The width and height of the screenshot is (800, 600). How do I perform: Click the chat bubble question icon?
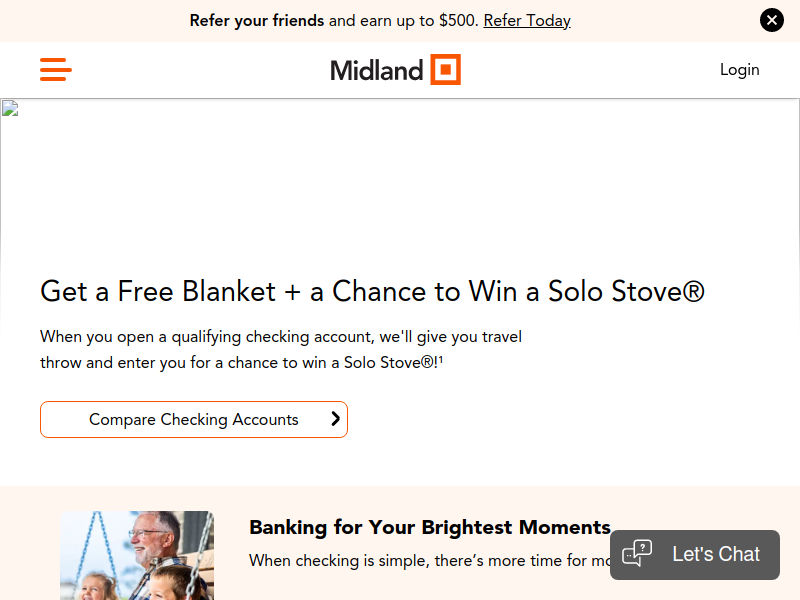tap(637, 553)
